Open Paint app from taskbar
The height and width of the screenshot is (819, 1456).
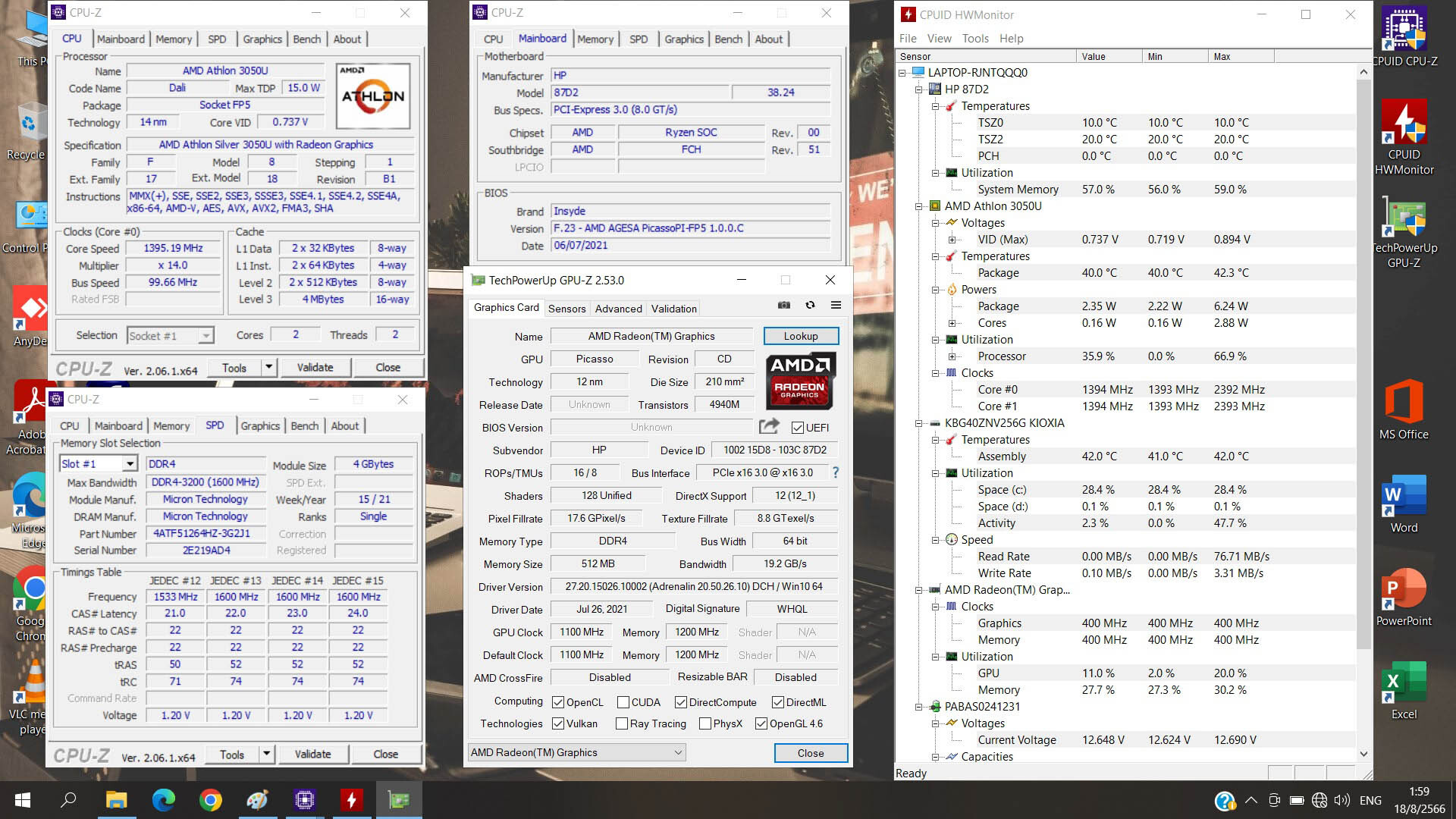tap(257, 800)
